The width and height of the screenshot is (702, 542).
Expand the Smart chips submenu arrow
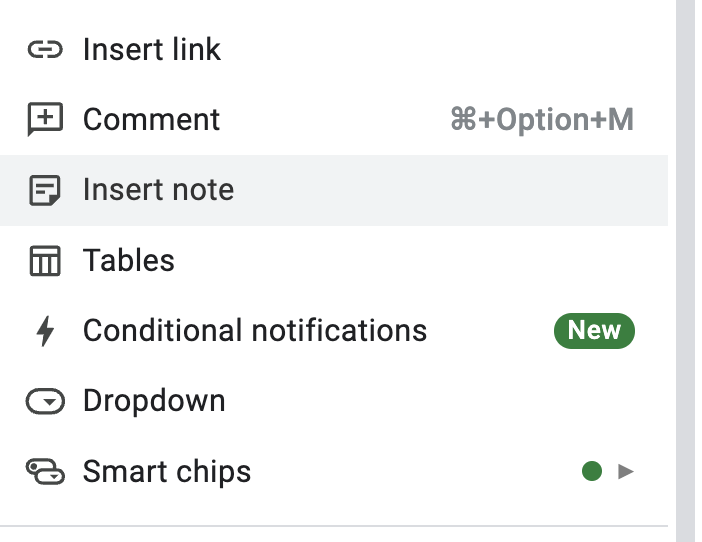click(626, 471)
